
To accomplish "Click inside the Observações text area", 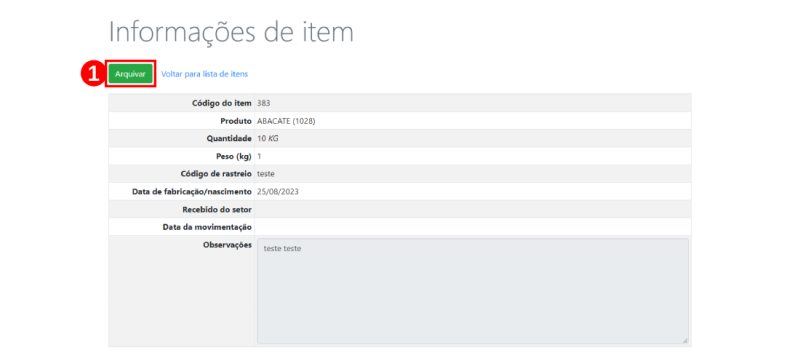I will (x=472, y=291).
